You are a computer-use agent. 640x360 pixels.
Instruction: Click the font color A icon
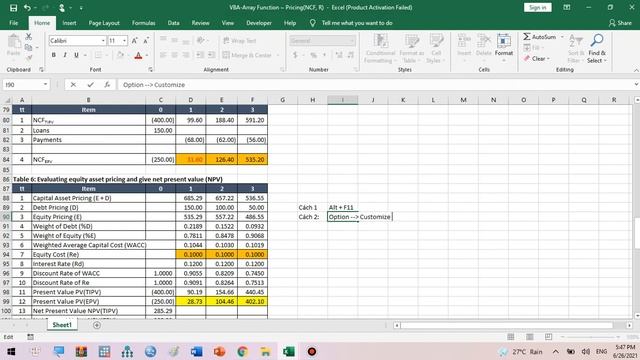(138, 56)
